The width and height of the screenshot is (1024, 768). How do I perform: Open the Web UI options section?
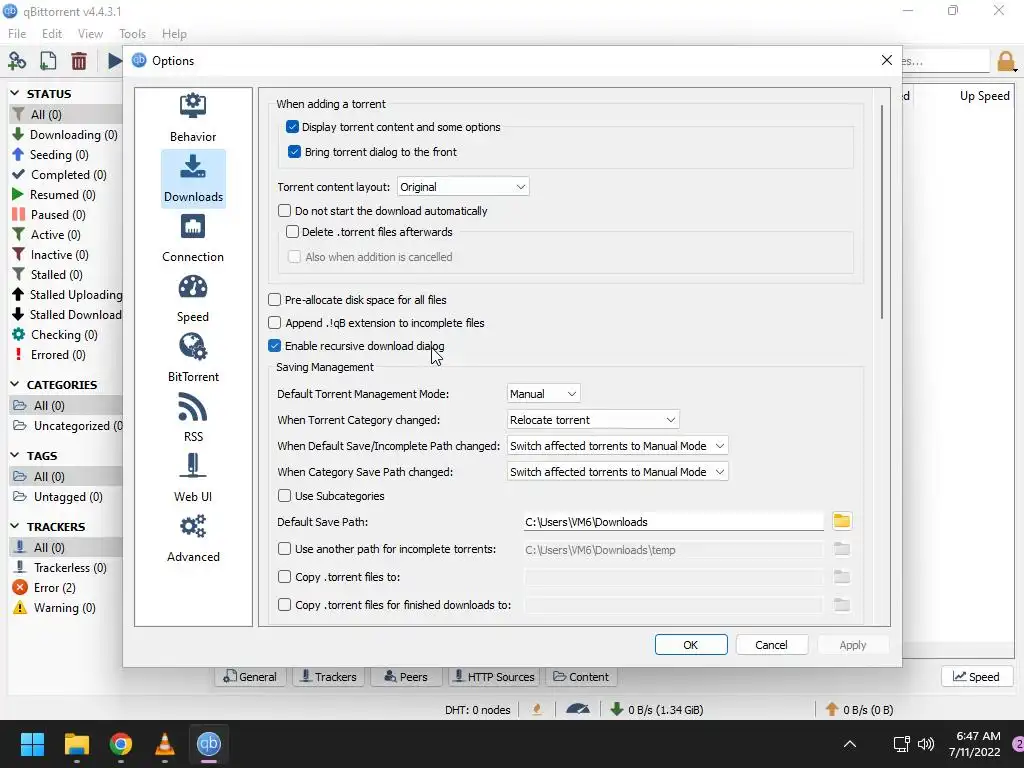pos(193,478)
